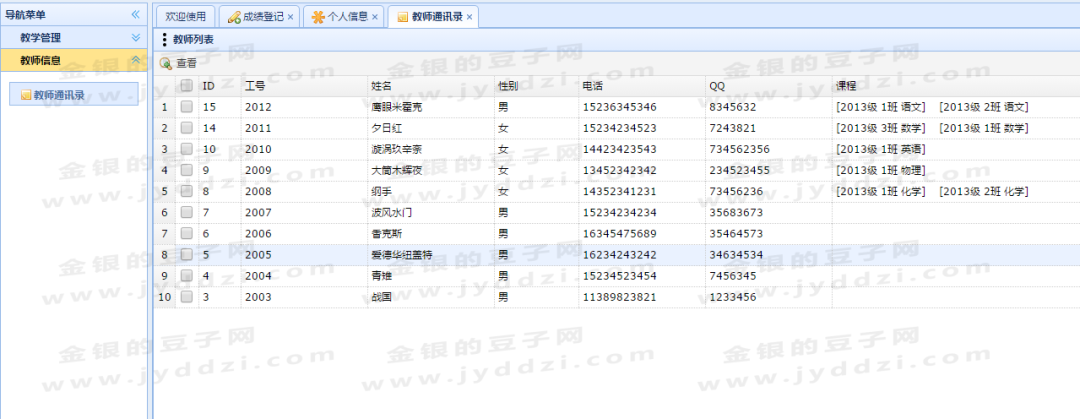
Task: Close the 成绩登记 tab
Action: pos(291,17)
